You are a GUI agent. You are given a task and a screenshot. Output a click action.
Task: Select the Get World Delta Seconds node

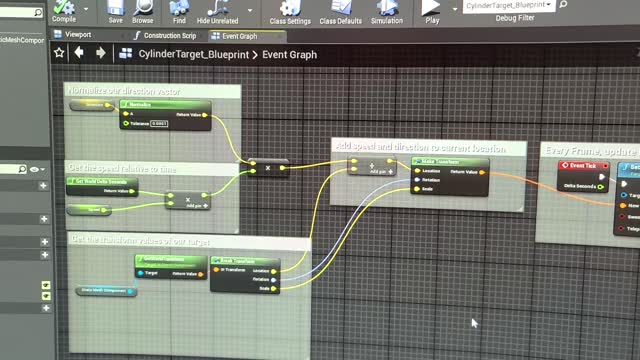102,186
